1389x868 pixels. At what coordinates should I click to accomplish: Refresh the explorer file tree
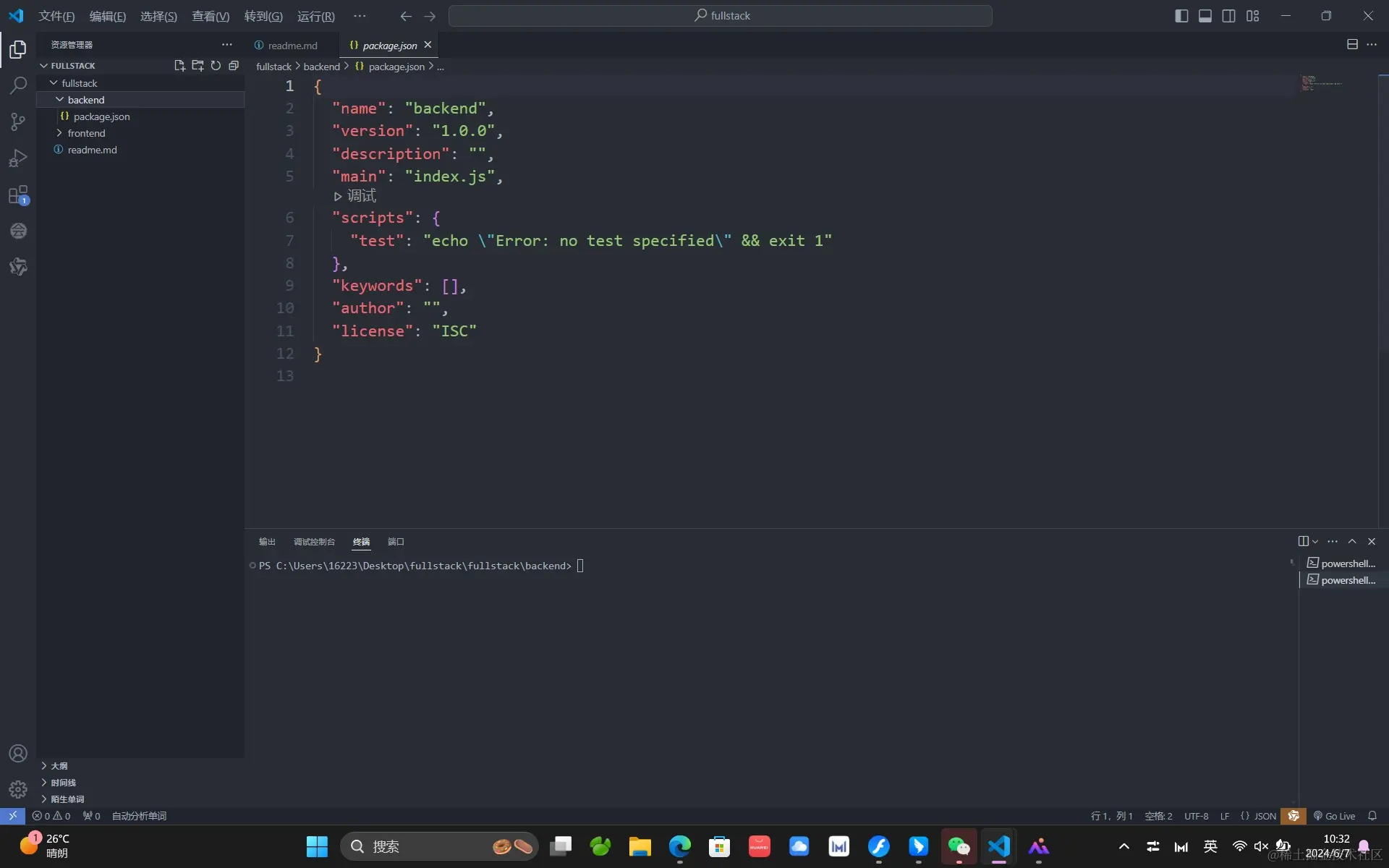pyautogui.click(x=216, y=66)
